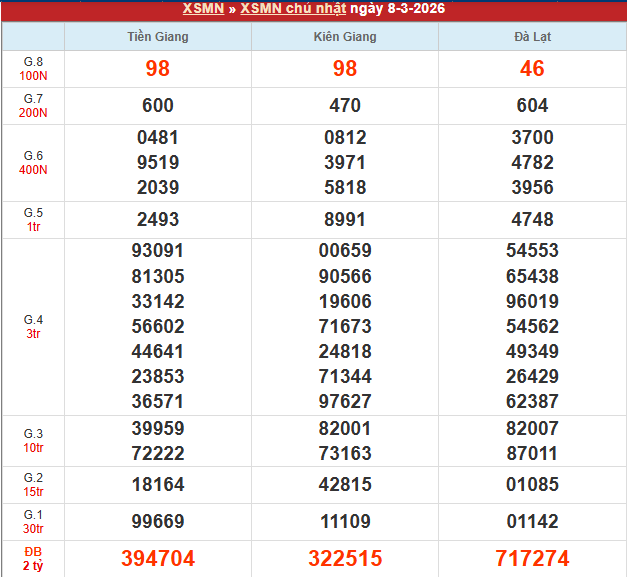Click the G.2 result 42815
627x577 pixels.
pos(345,484)
